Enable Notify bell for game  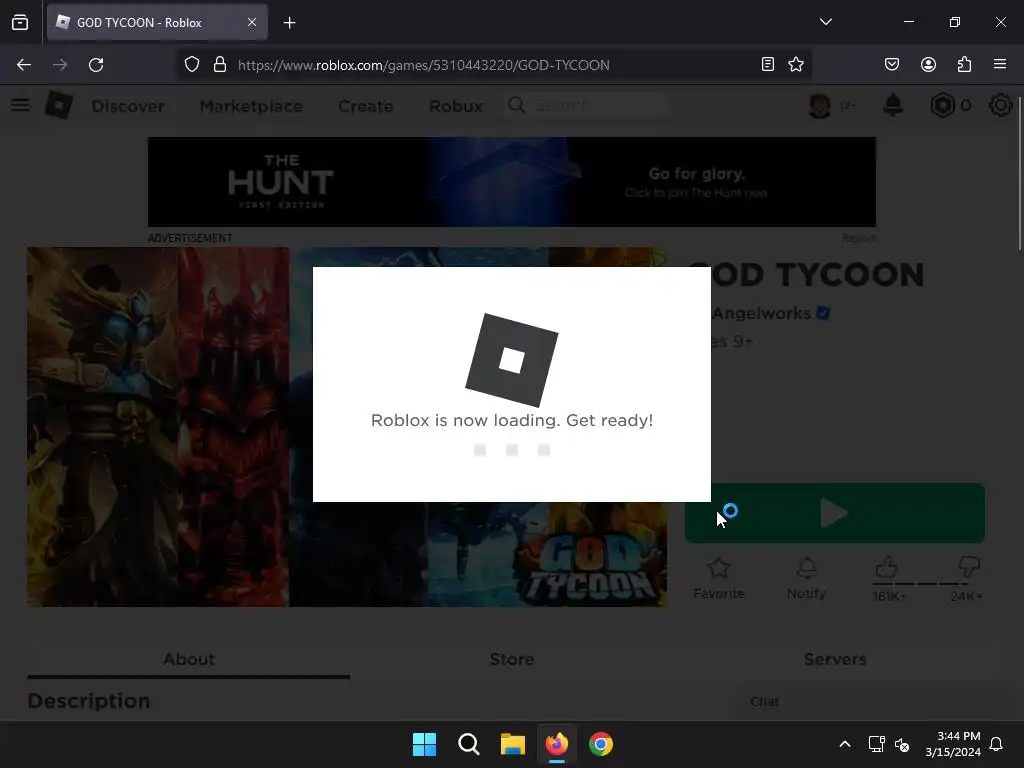[807, 578]
